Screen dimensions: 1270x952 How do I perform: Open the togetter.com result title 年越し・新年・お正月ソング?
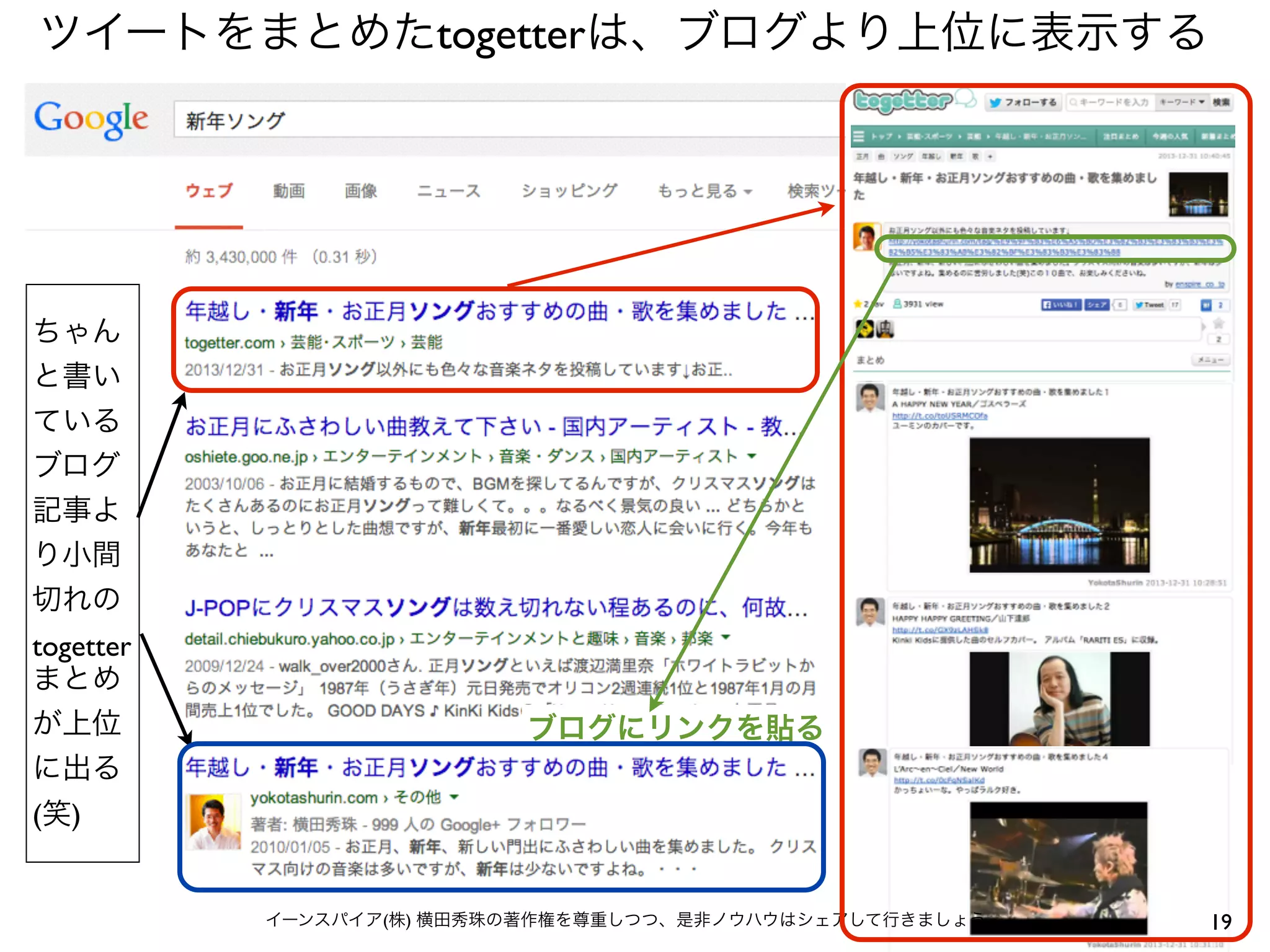click(500, 311)
